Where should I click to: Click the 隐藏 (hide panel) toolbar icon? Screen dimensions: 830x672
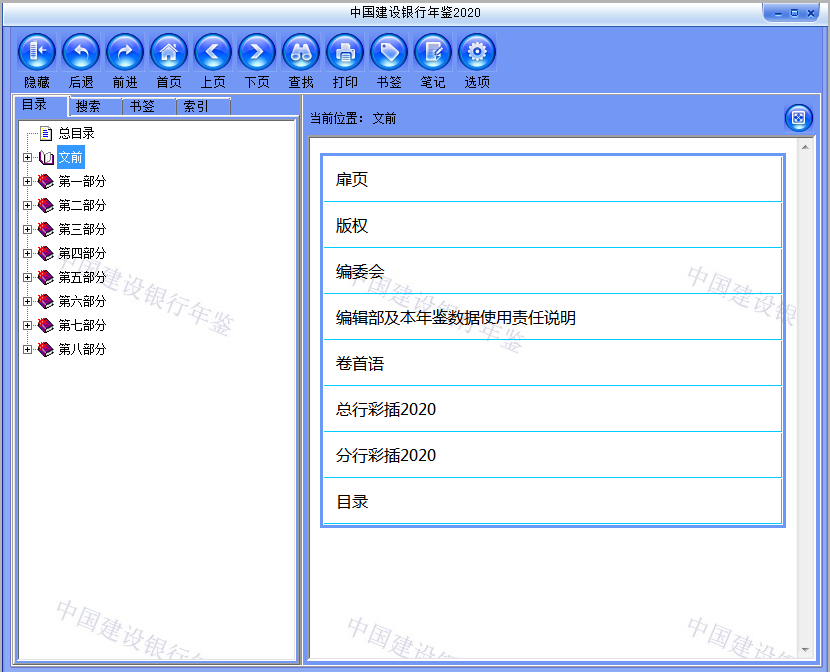click(x=37, y=52)
